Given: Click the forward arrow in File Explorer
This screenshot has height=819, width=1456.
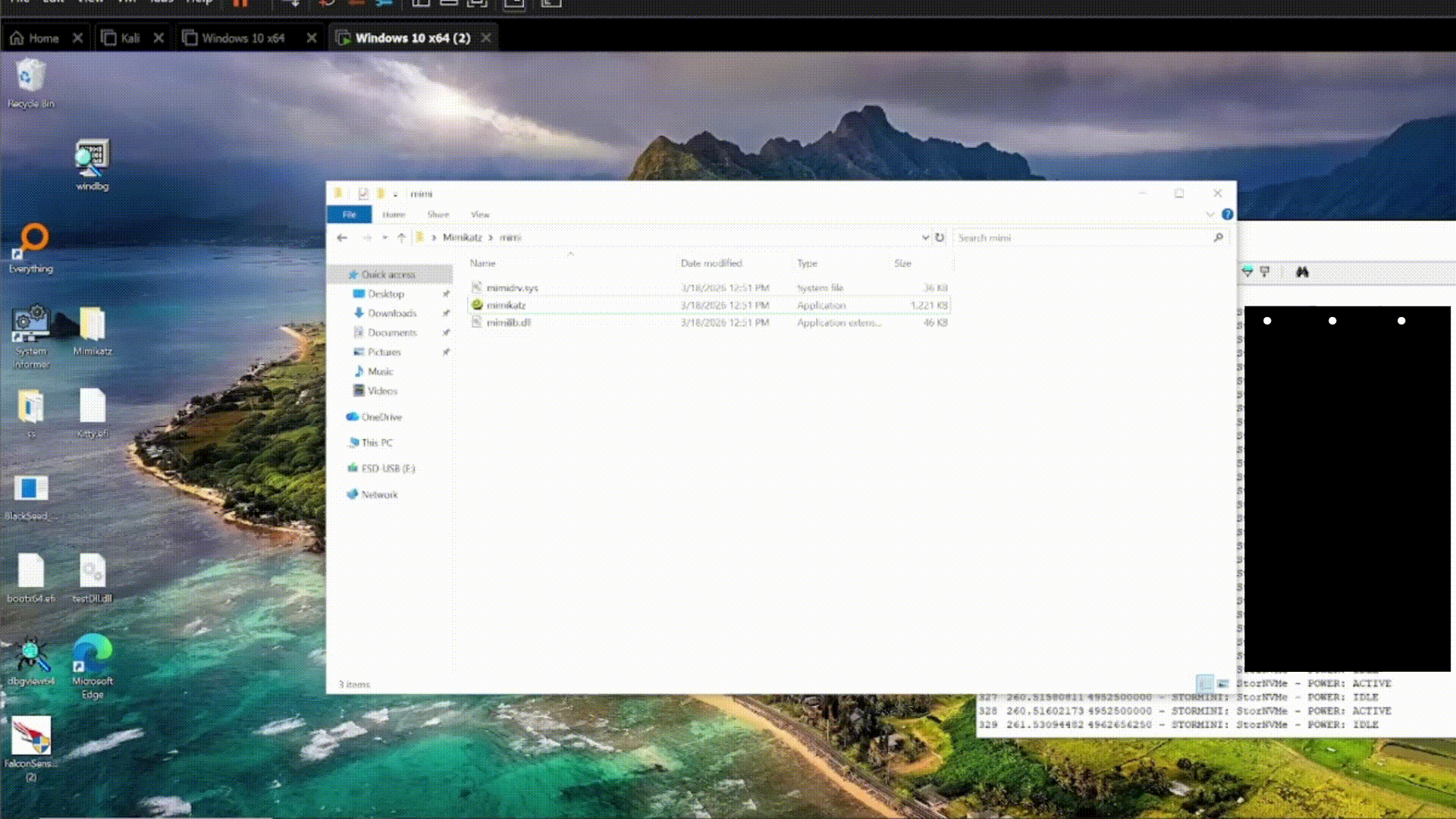Looking at the screenshot, I should coord(367,237).
